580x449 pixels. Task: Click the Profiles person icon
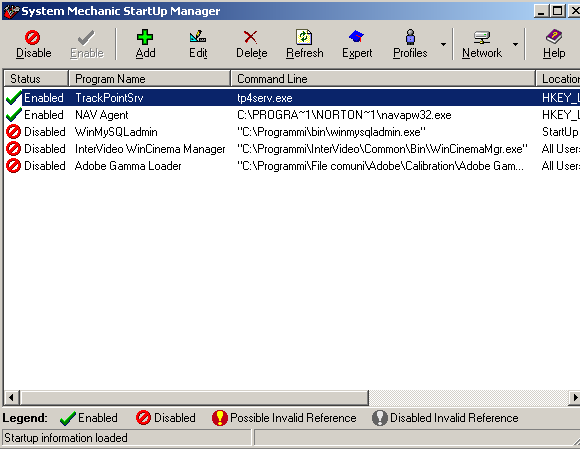point(410,37)
